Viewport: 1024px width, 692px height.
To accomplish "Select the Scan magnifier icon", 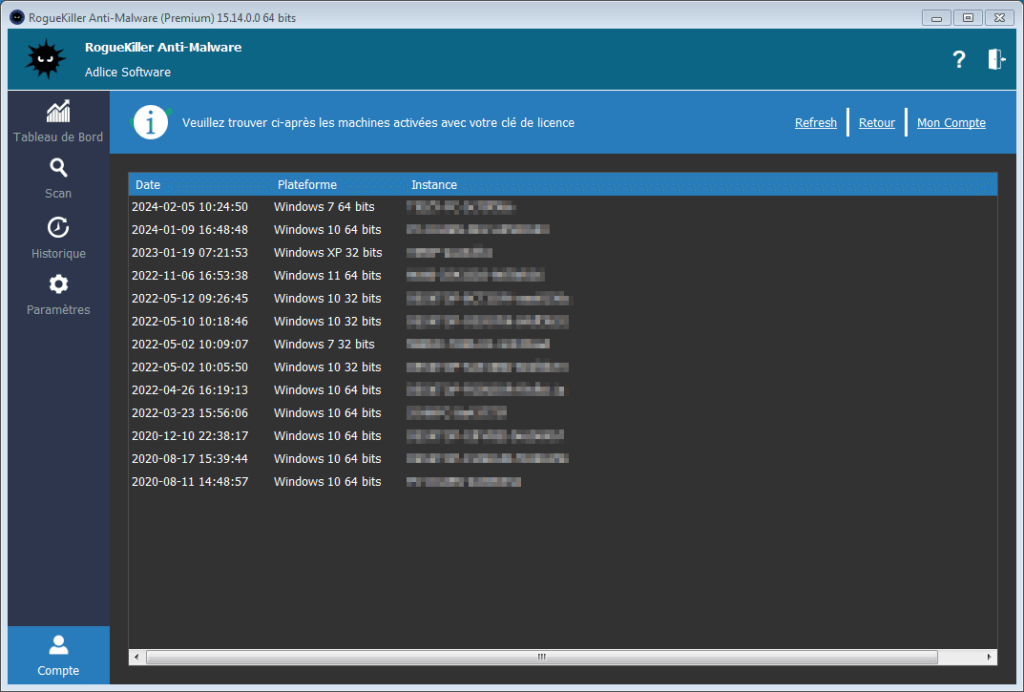I will 58,168.
